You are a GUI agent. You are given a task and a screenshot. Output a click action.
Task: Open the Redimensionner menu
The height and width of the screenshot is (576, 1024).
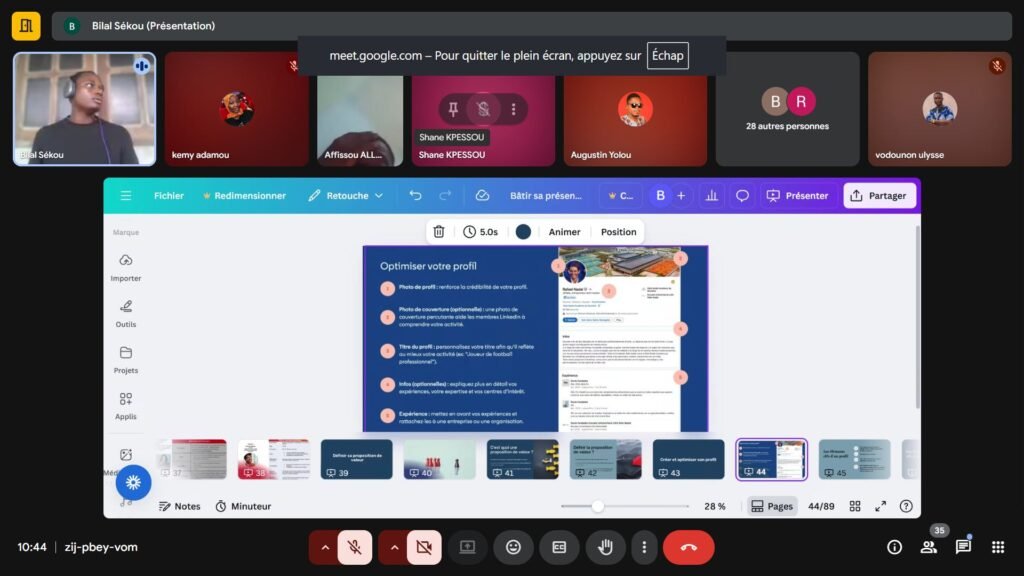244,196
